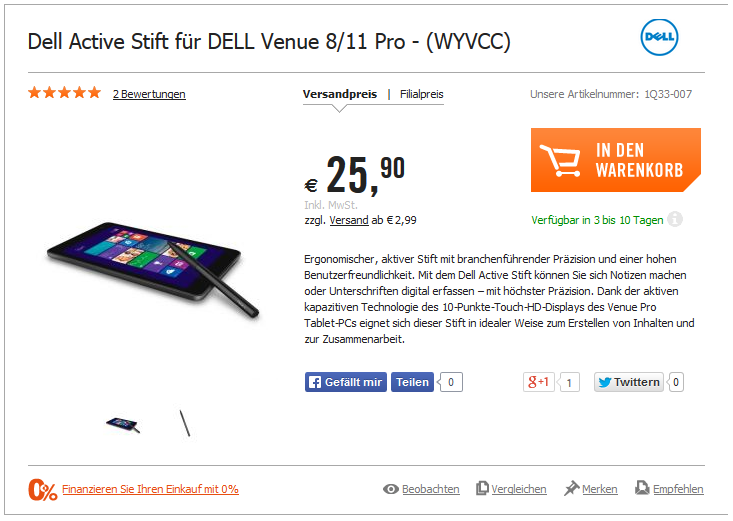Share on Facebook with Teilen button
This screenshot has width=733, height=521.
[x=412, y=382]
